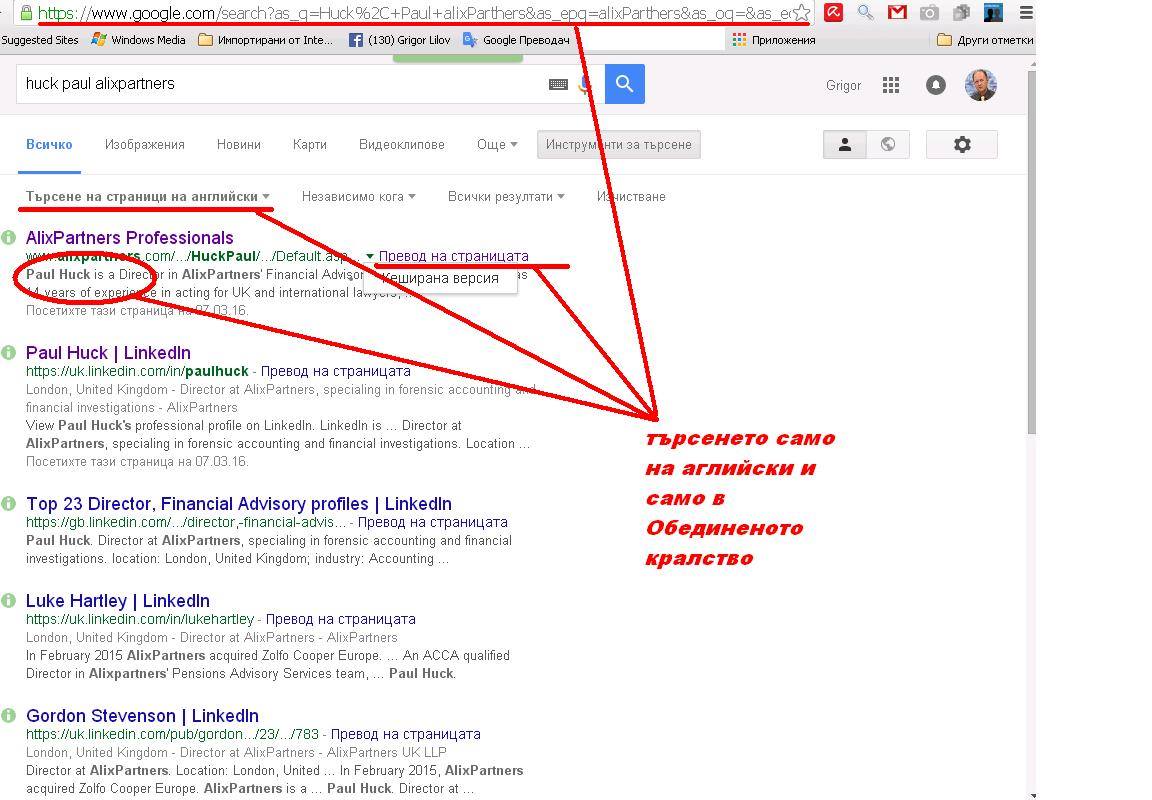Open the Windows Media bookmark
The image size is (1152, 800).
tap(138, 40)
